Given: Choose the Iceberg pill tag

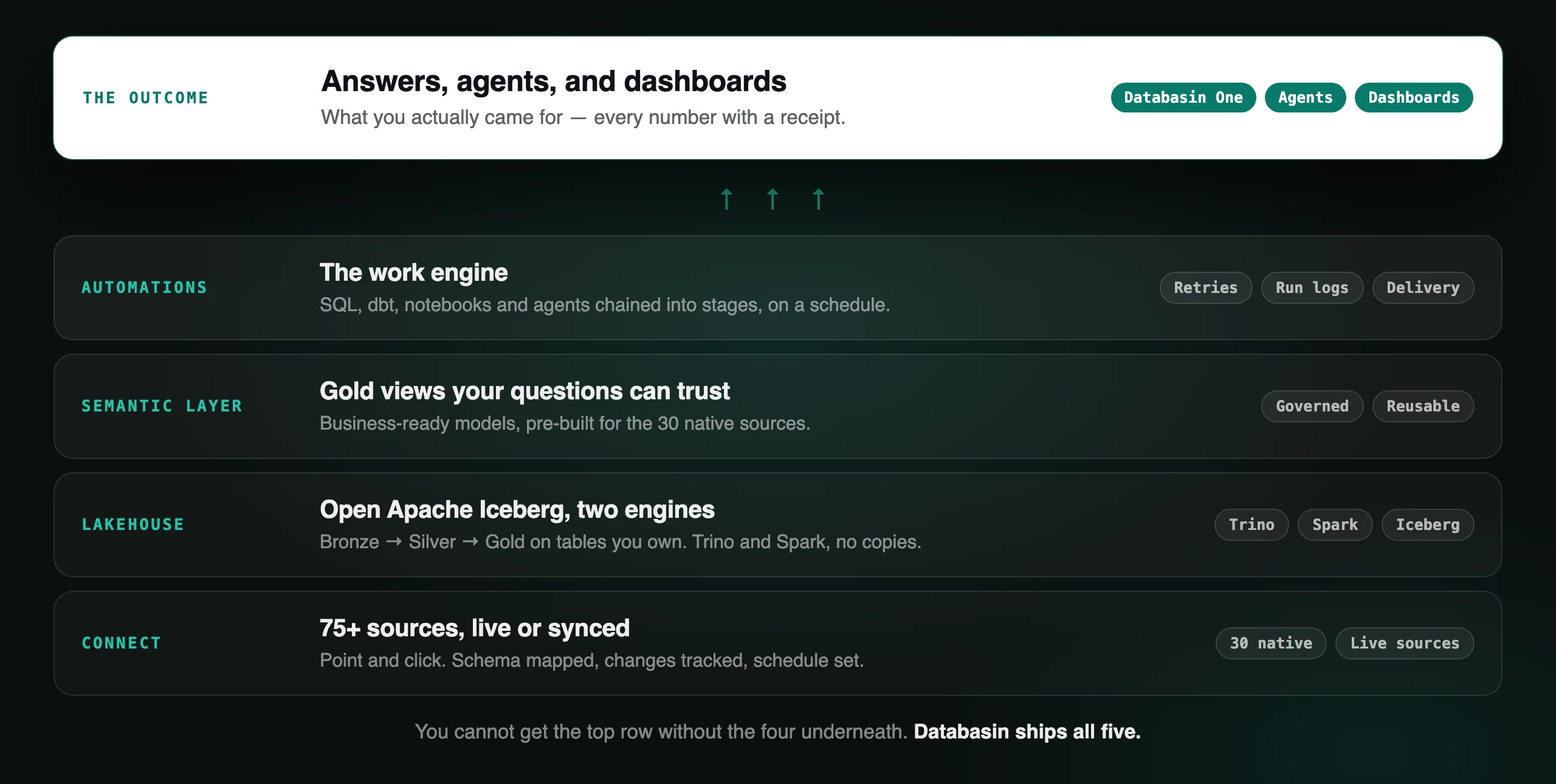Looking at the screenshot, I should click(x=1428, y=524).
